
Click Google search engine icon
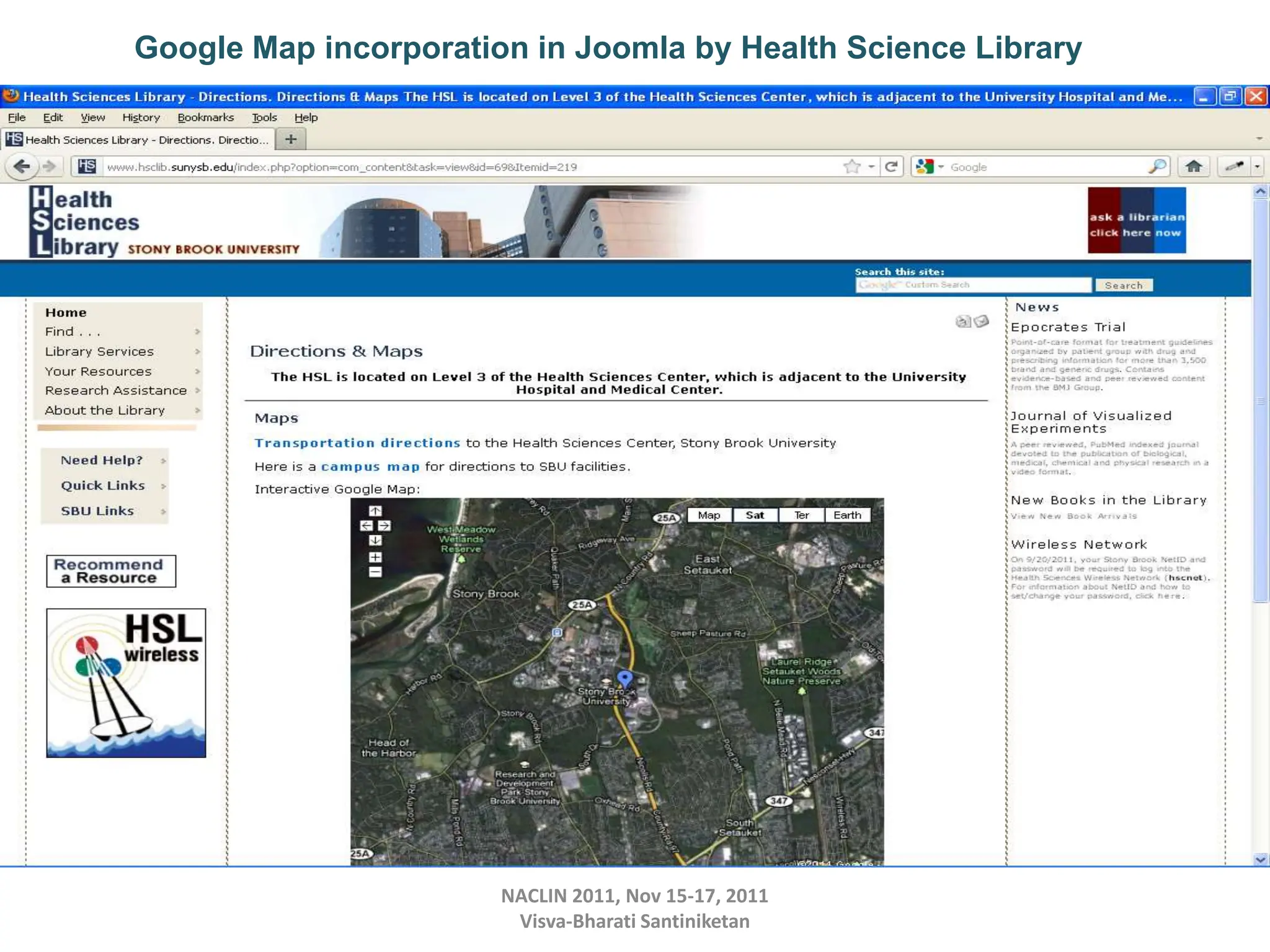pos(925,166)
